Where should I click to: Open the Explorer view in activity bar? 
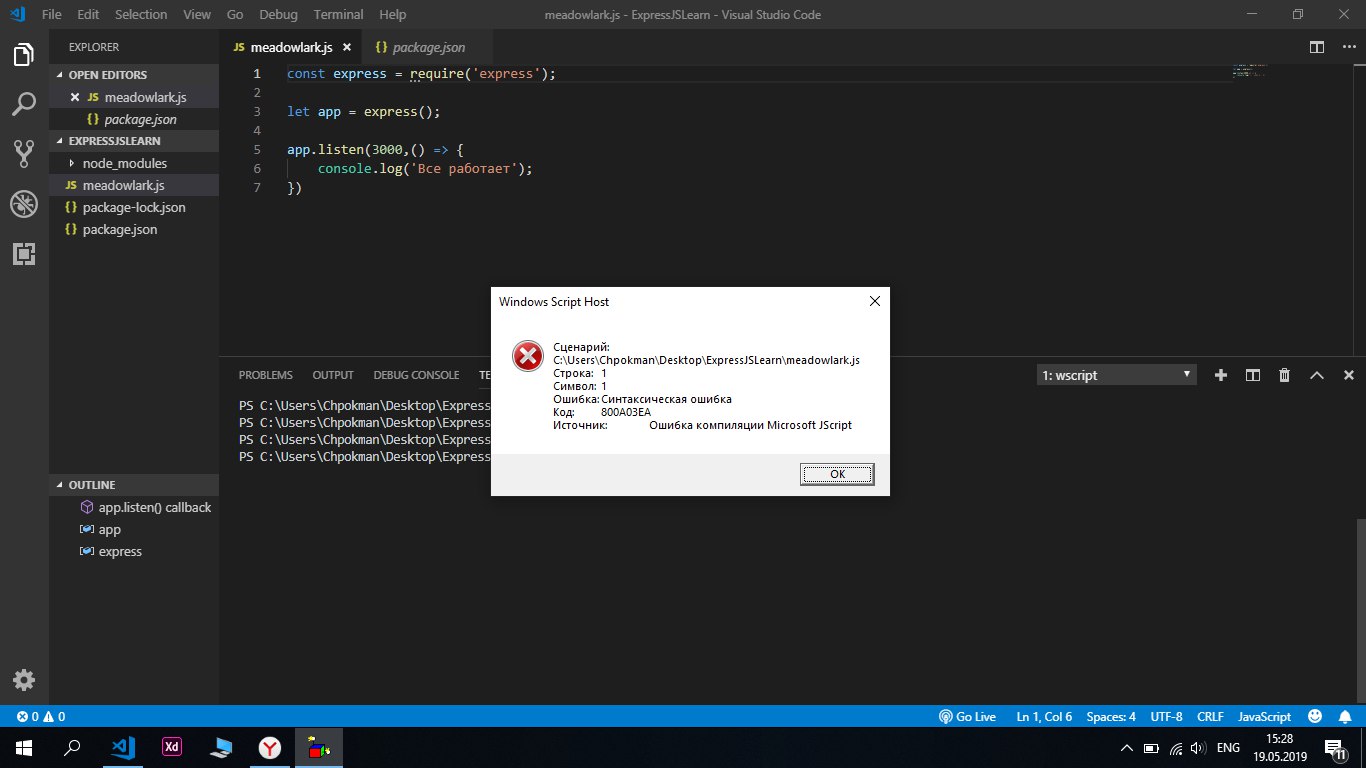pos(24,55)
